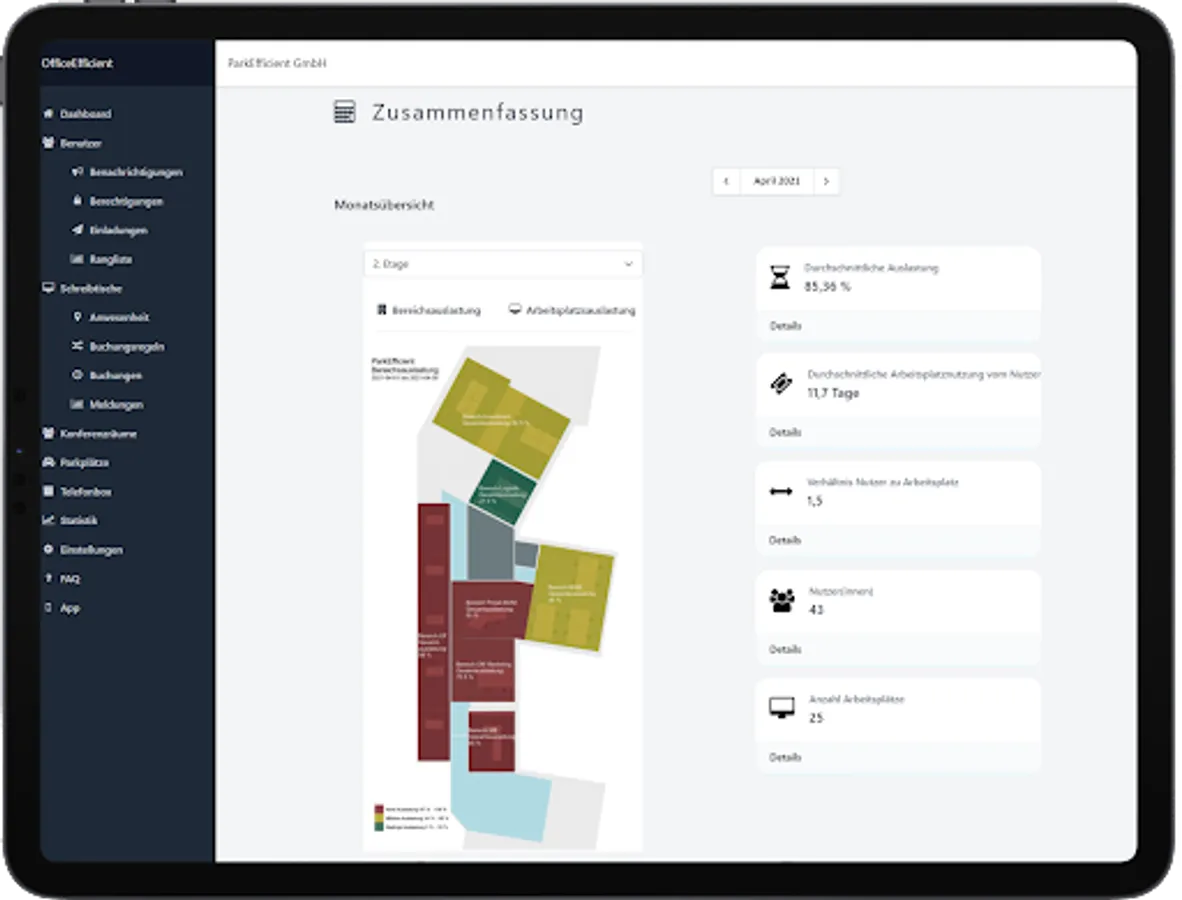Screen dimensions: 1182x900
Task: Go to previous month arrow
Action: (726, 182)
